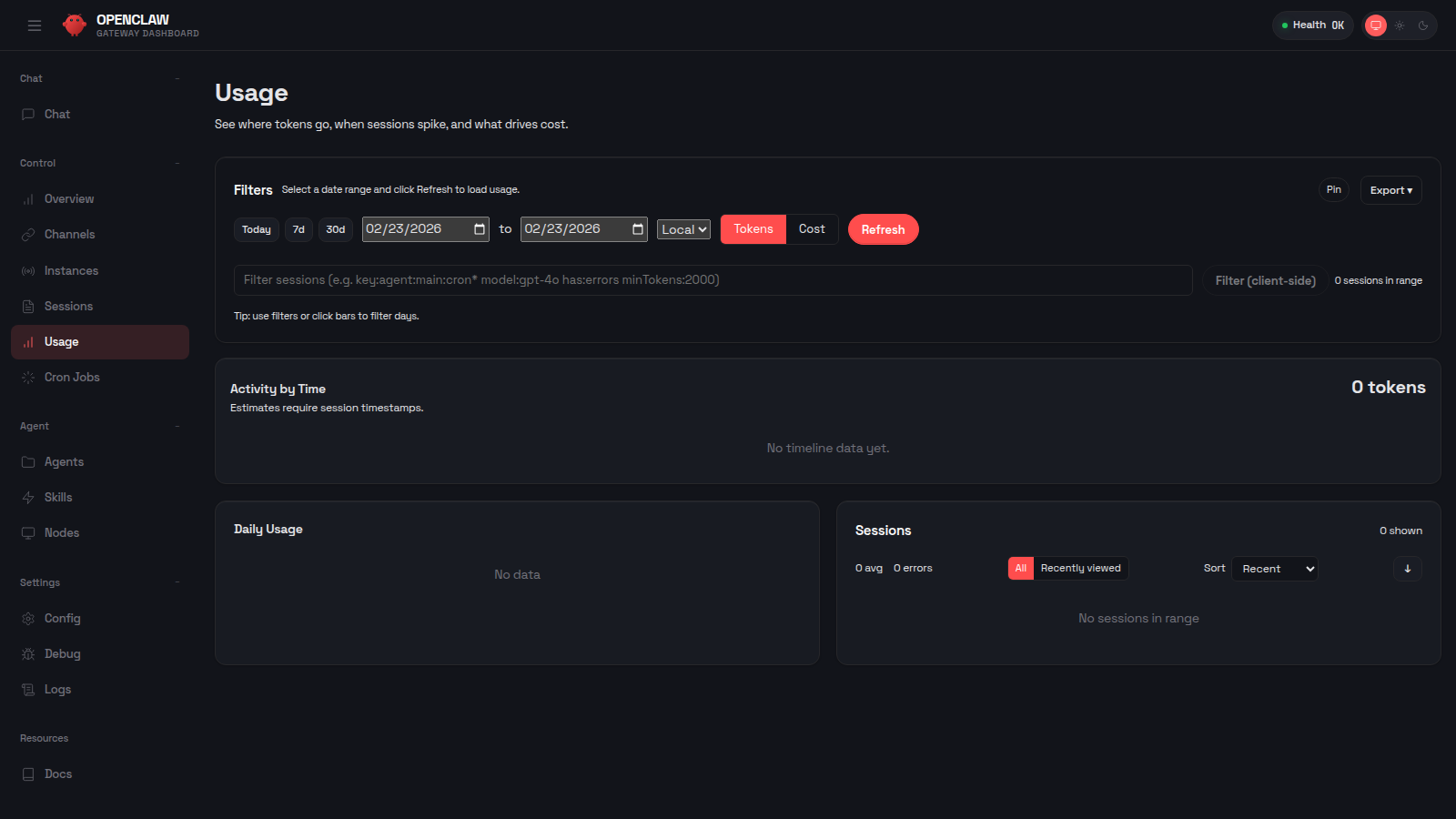Click the Pin button

click(x=1333, y=189)
